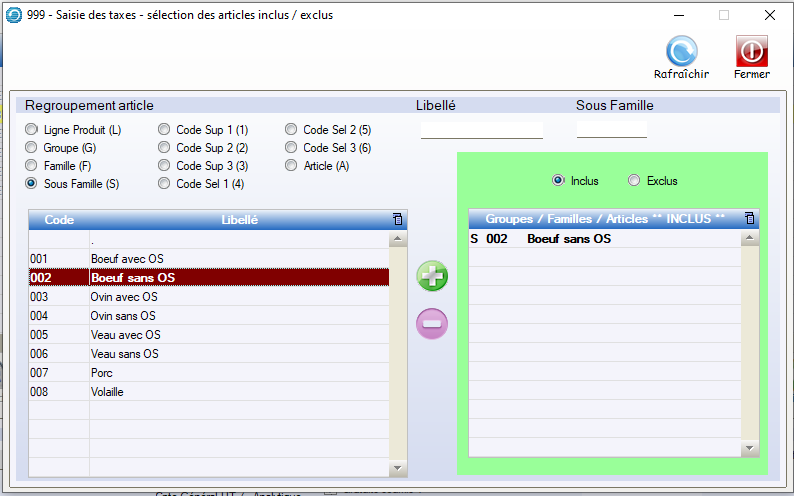This screenshot has height=496, width=794.
Task: Select the Ligne Produit (L) radio button
Action: pyautogui.click(x=33, y=130)
